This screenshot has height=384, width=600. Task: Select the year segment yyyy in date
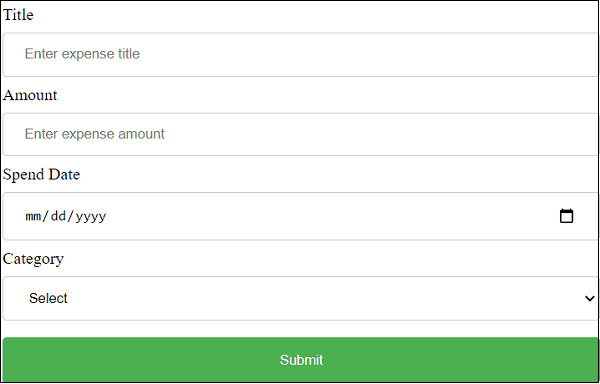click(x=91, y=217)
